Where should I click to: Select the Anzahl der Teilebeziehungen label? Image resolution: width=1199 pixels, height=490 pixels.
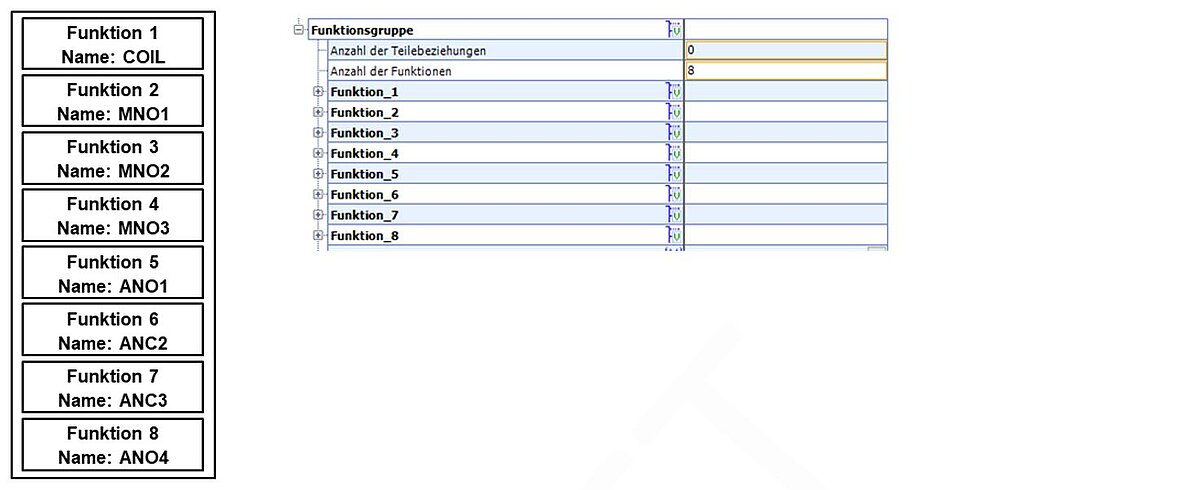point(408,51)
